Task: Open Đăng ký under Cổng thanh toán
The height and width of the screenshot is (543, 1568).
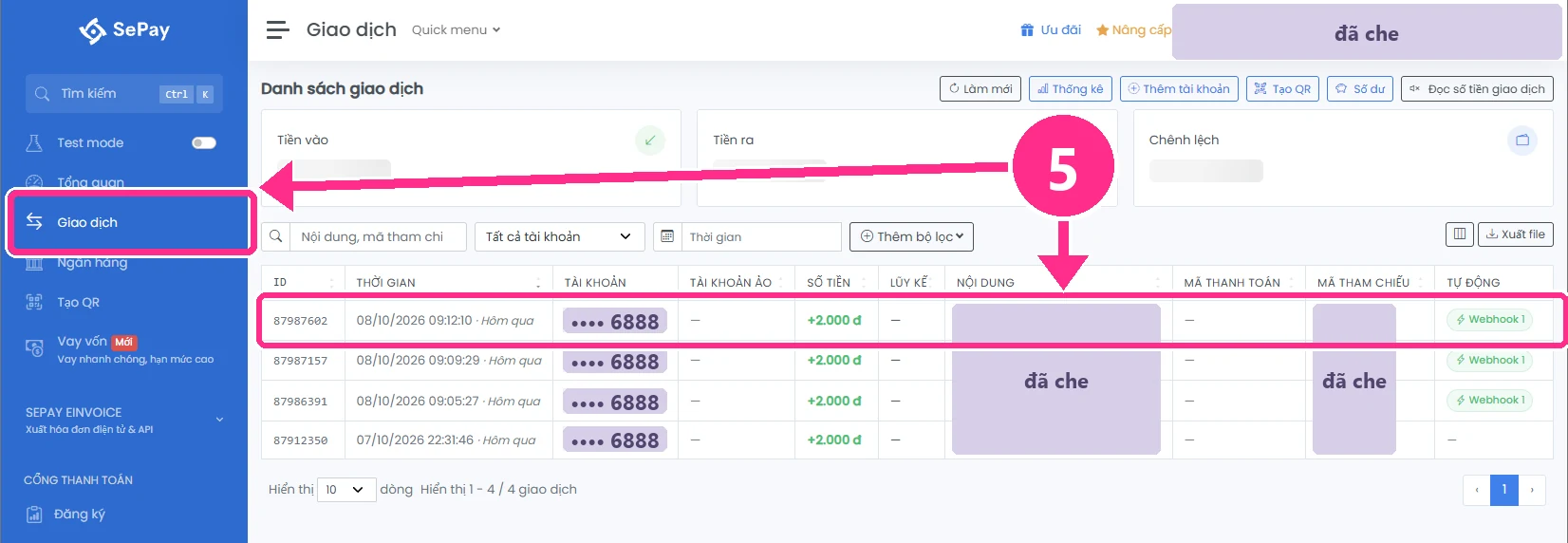Action: click(x=80, y=515)
